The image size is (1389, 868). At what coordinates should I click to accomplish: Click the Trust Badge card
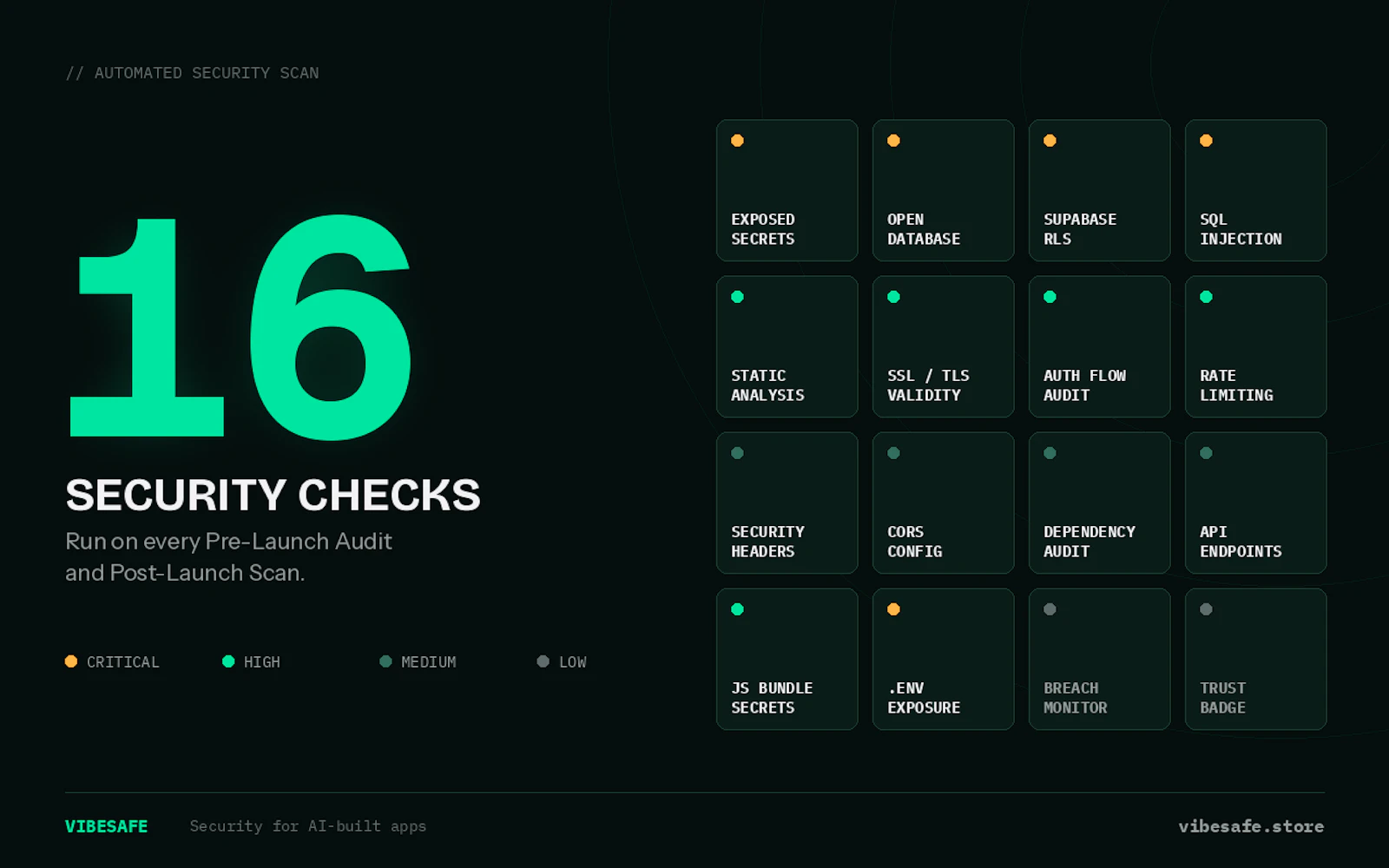[x=1255, y=659]
